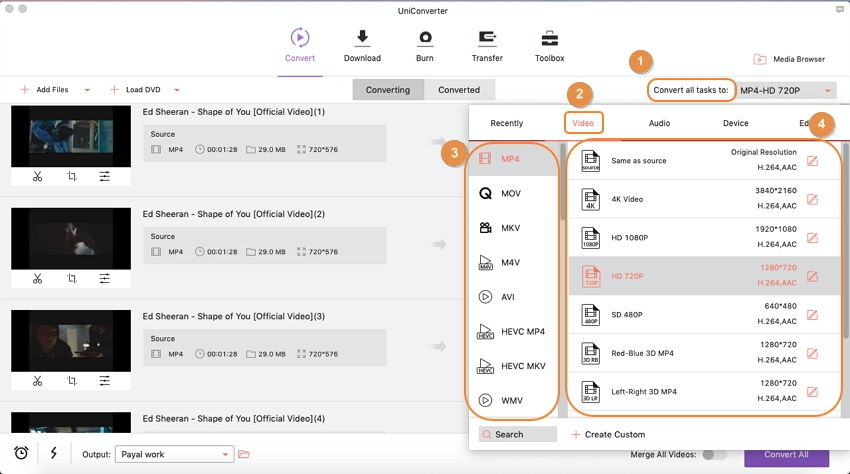Click the format Search field
850x474 pixels.
518,434
